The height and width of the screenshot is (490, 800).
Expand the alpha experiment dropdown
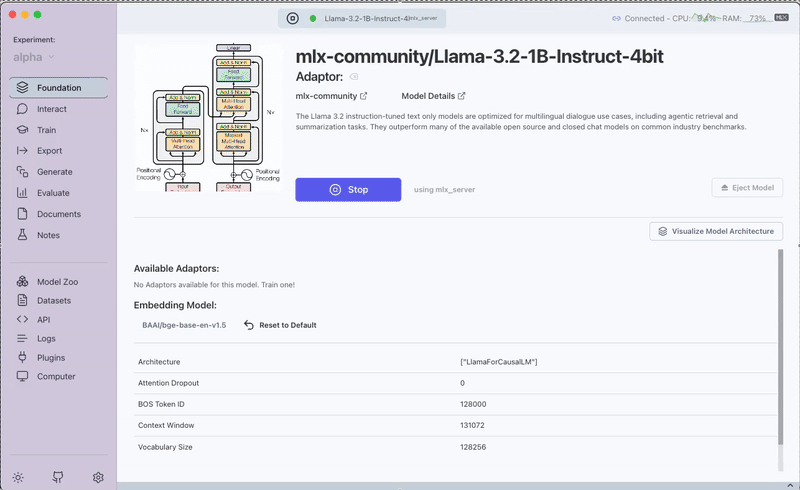click(35, 58)
